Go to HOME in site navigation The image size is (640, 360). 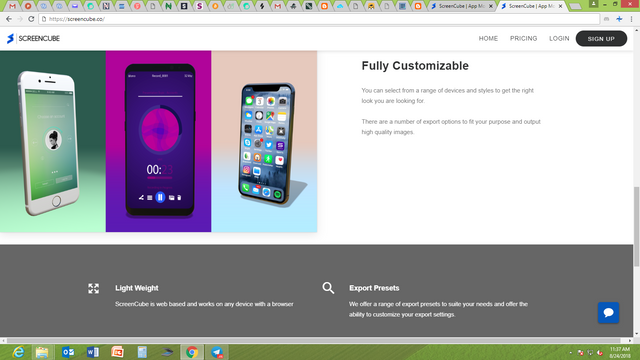(x=488, y=38)
